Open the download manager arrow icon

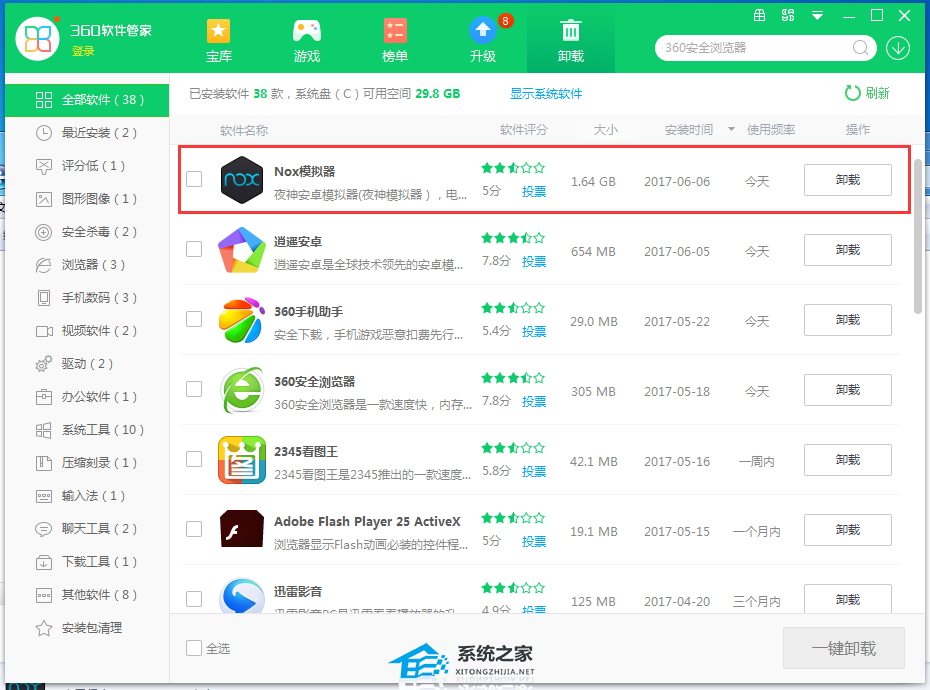898,48
